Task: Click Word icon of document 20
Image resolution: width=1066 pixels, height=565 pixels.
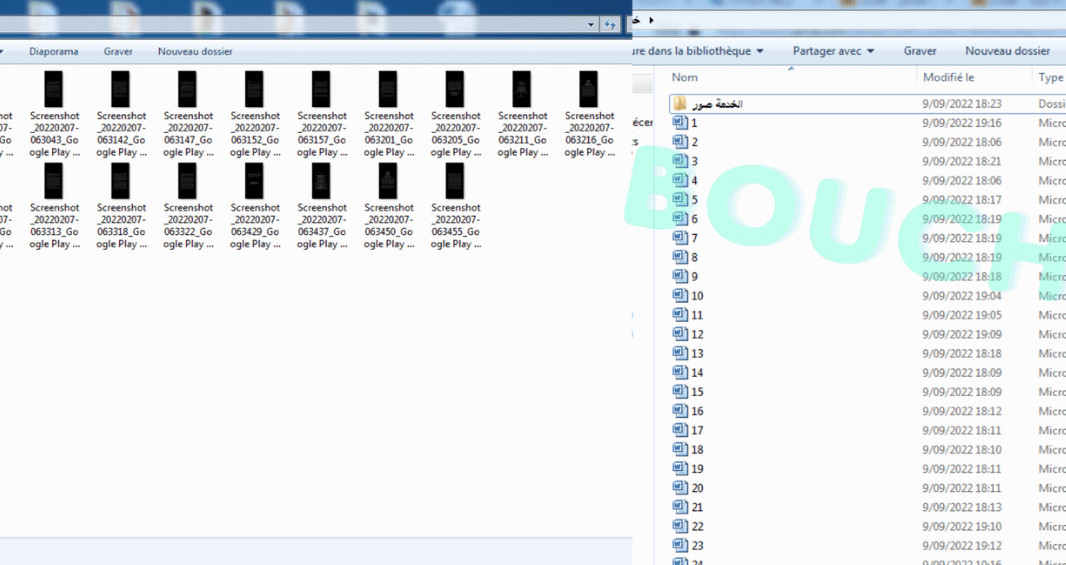Action: point(680,487)
